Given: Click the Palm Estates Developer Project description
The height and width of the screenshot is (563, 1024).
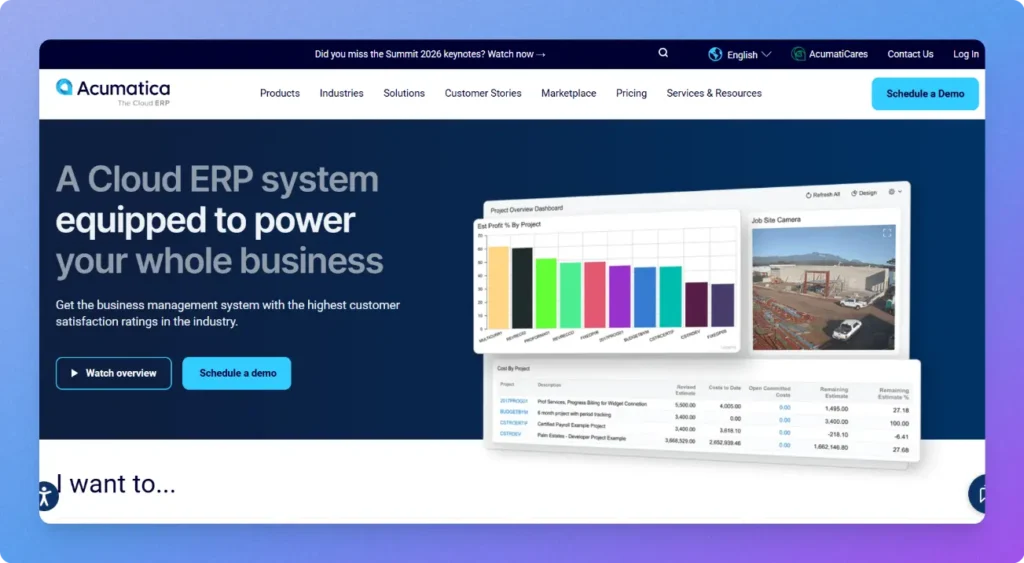Looking at the screenshot, I should (581, 437).
